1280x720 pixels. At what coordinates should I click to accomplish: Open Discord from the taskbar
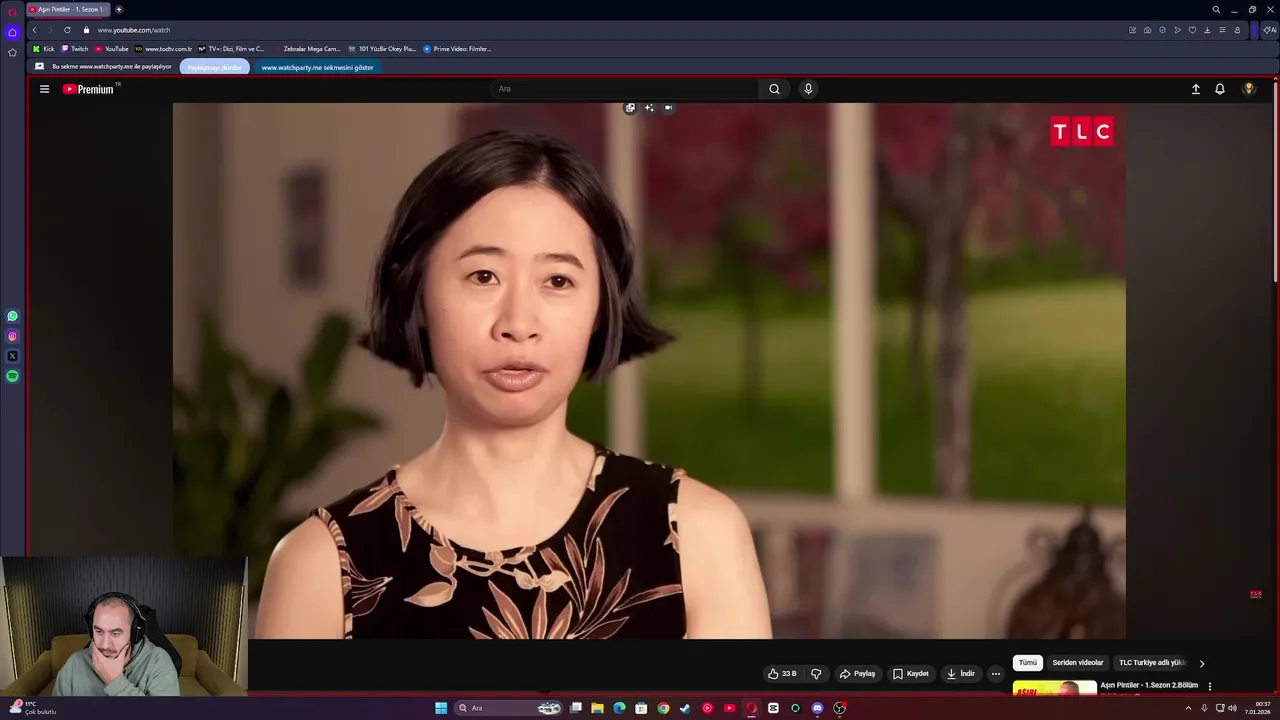(817, 708)
